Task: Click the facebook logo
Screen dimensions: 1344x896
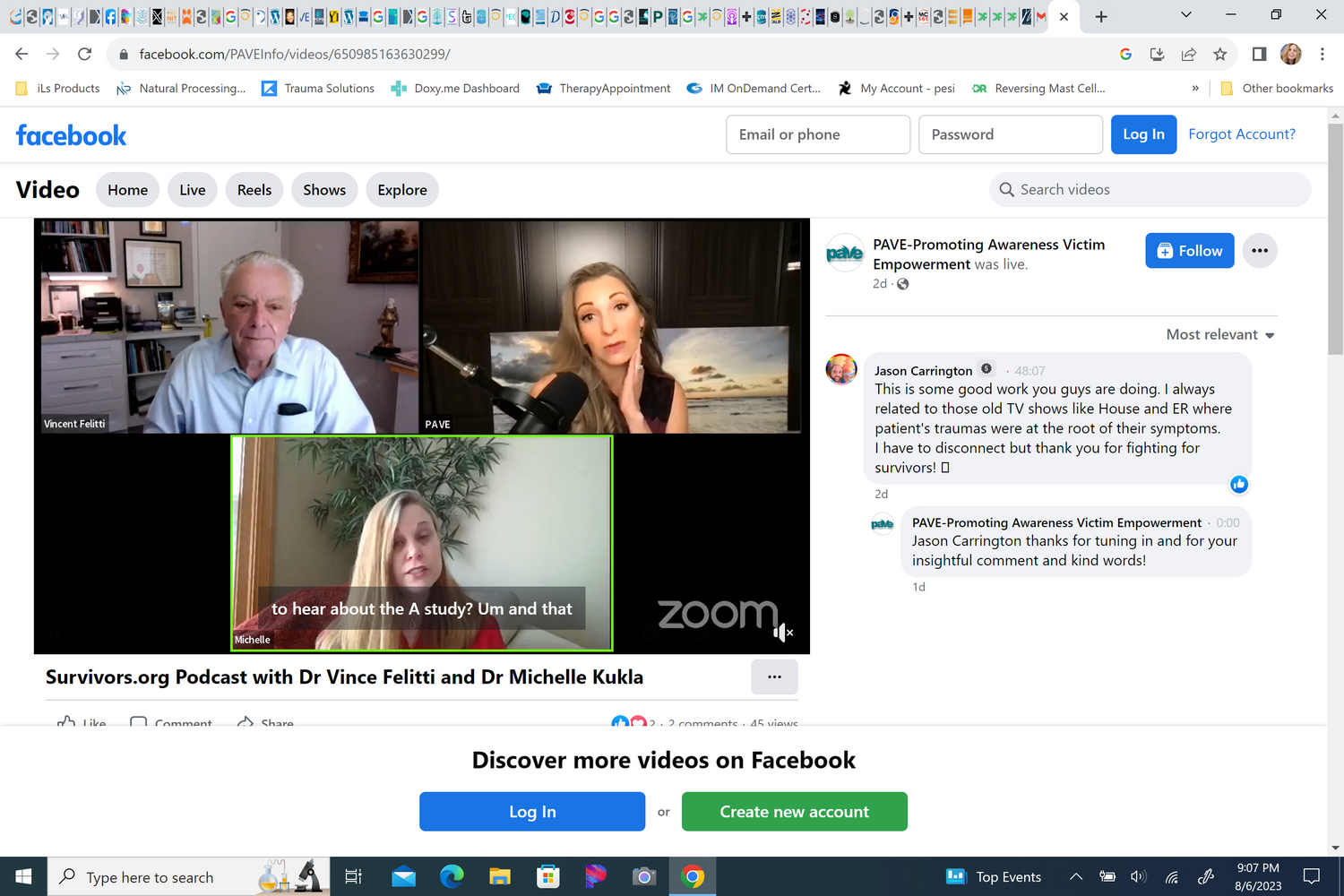Action: click(72, 135)
